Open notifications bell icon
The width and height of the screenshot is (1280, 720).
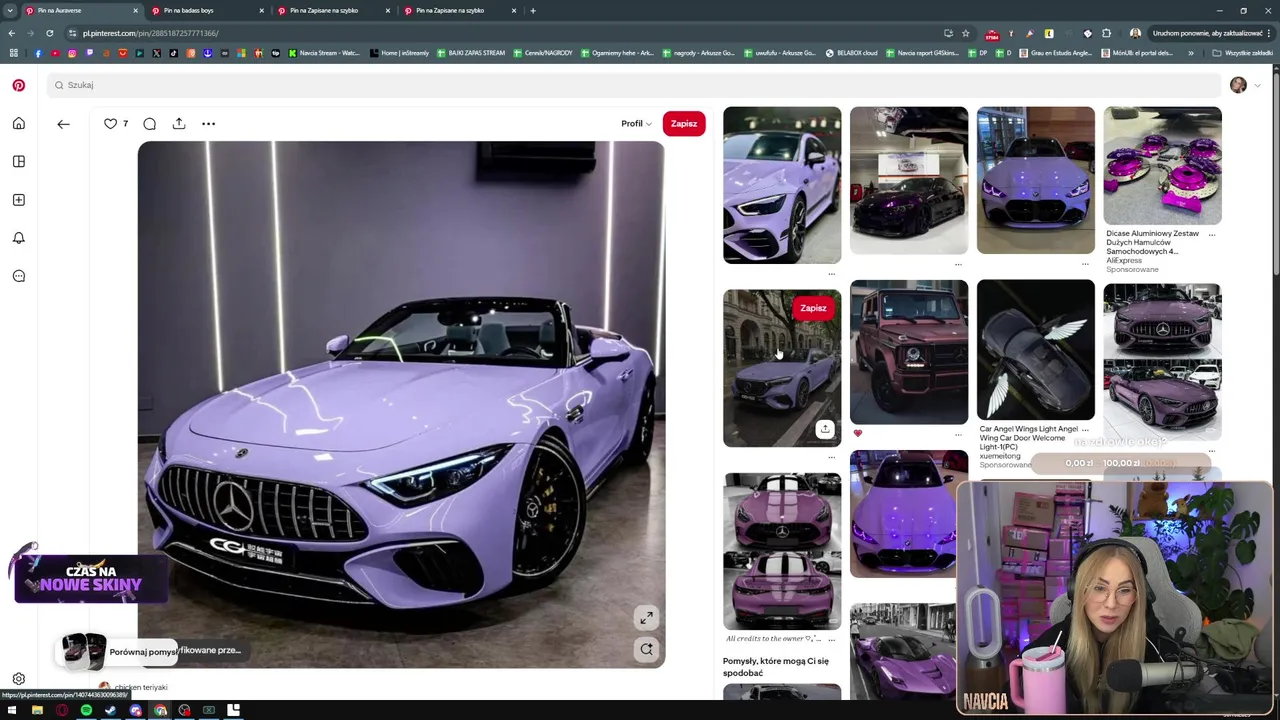tap(18, 238)
